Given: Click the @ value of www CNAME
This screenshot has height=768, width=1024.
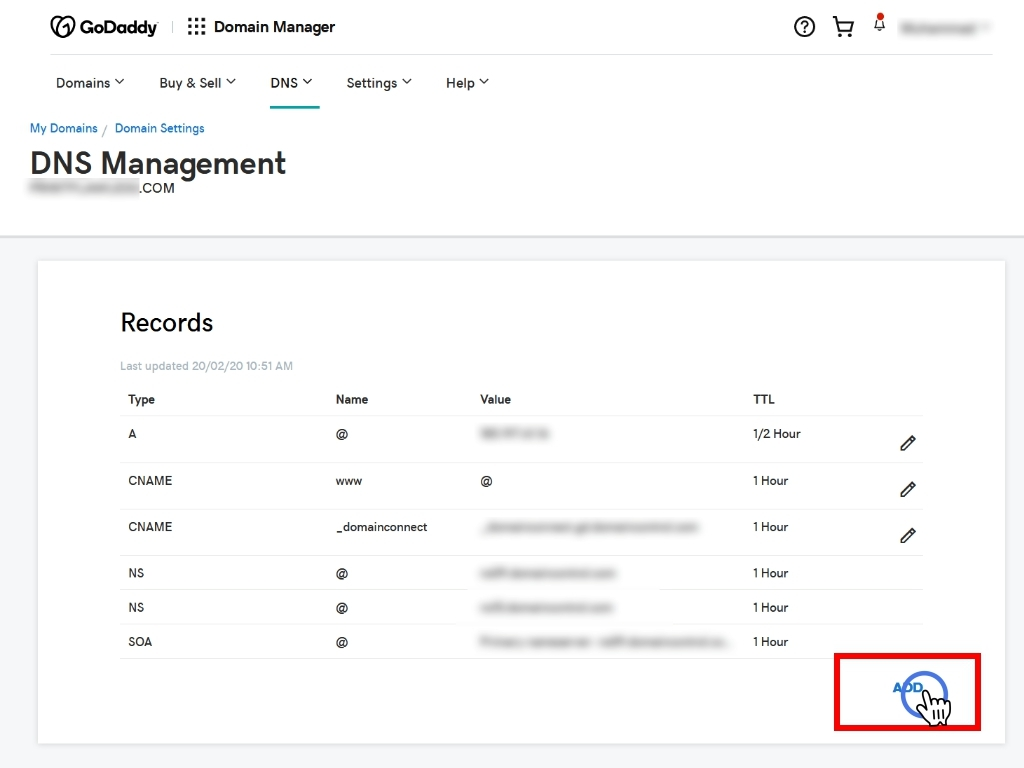Looking at the screenshot, I should tap(486, 481).
